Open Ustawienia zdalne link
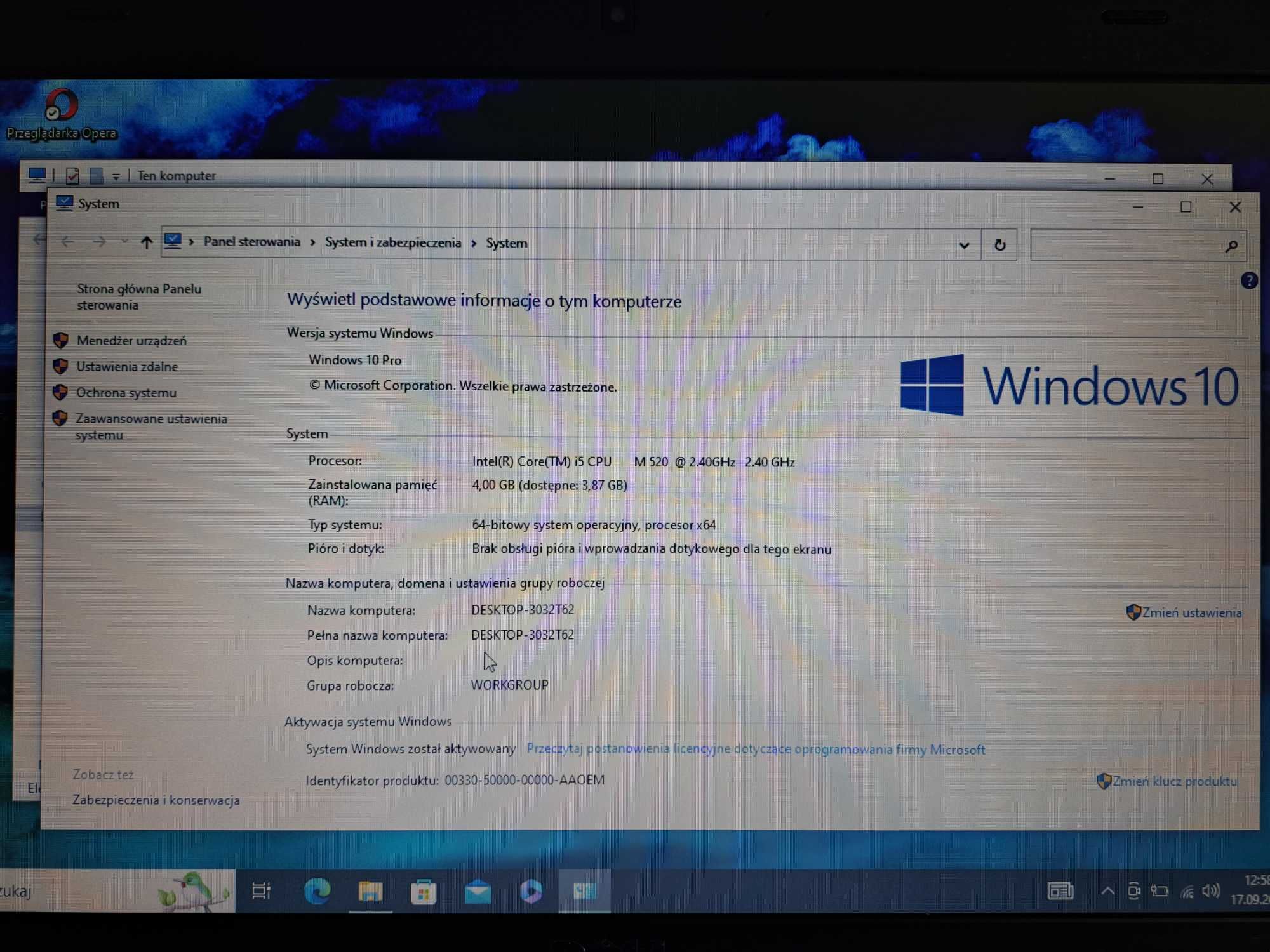 tap(127, 367)
